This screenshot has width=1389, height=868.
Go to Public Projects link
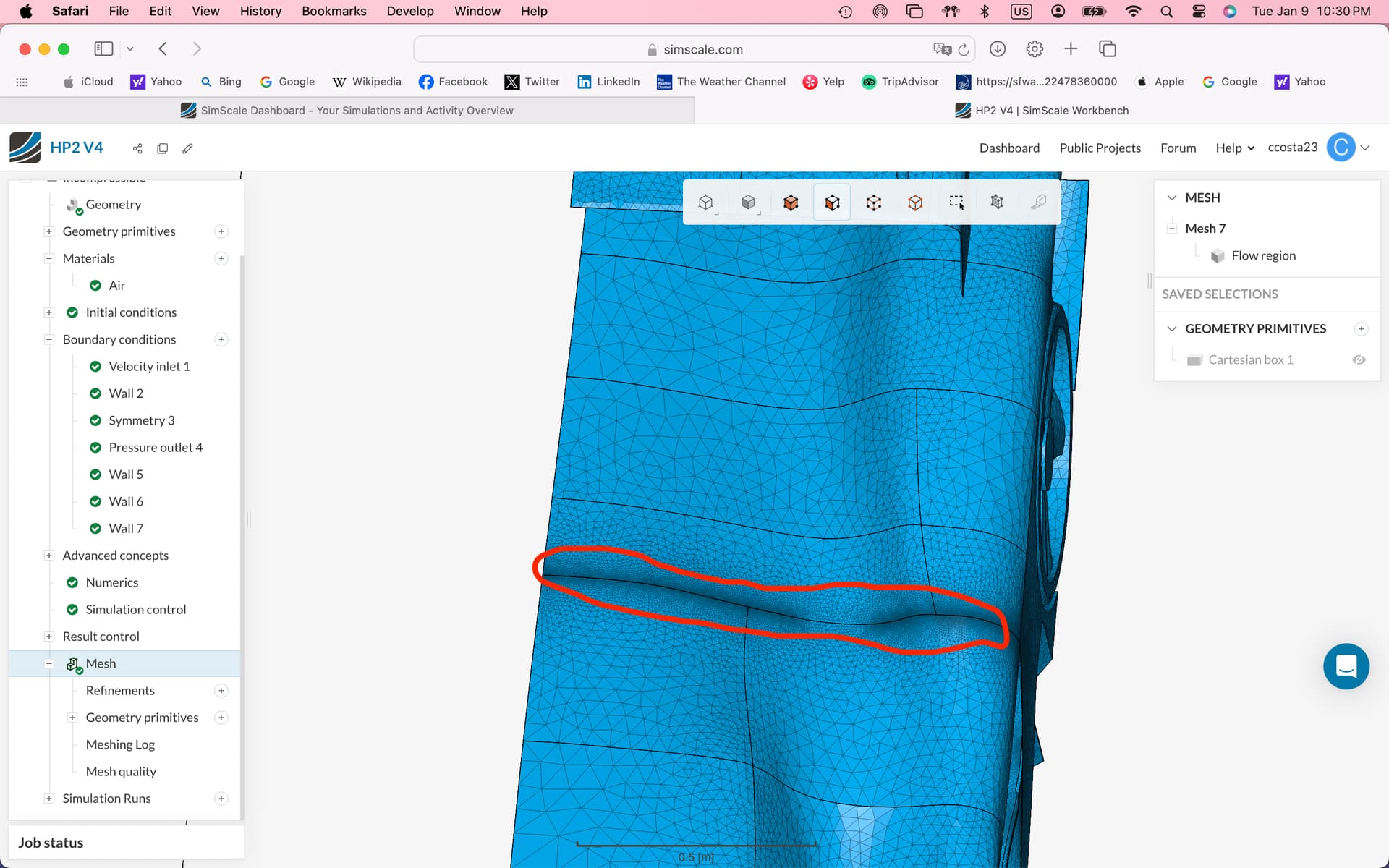tap(1100, 148)
